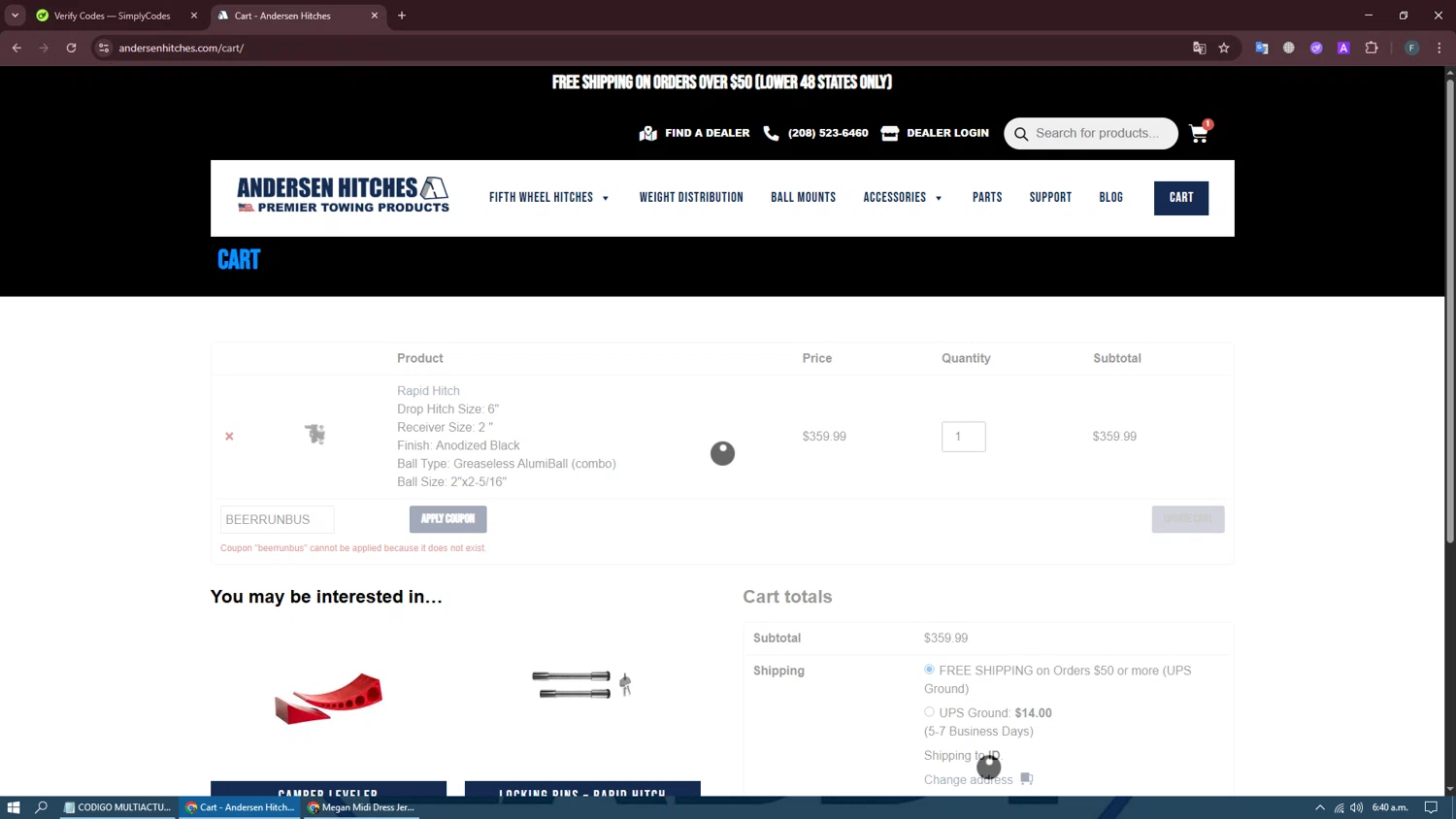Open Windows taskbar search

[41, 807]
